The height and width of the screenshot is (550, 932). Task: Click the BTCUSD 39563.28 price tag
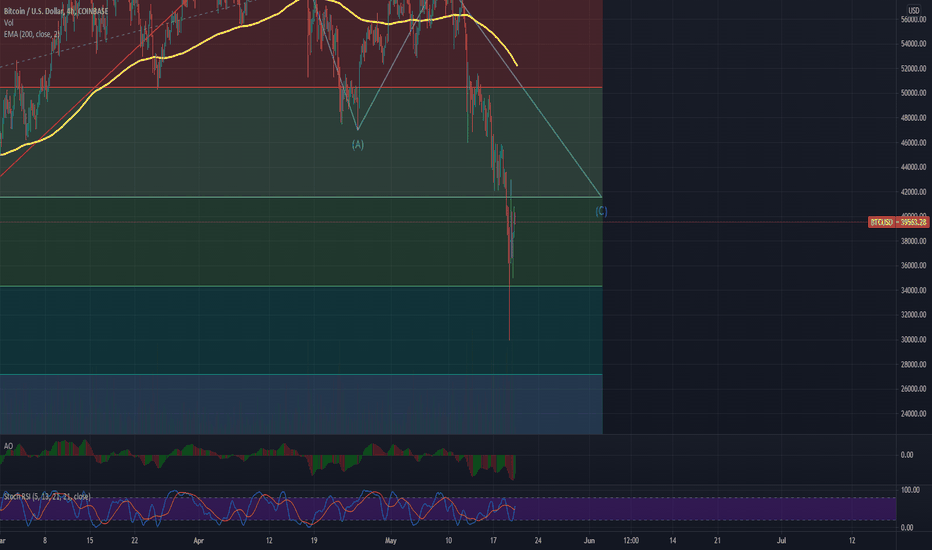coord(898,222)
